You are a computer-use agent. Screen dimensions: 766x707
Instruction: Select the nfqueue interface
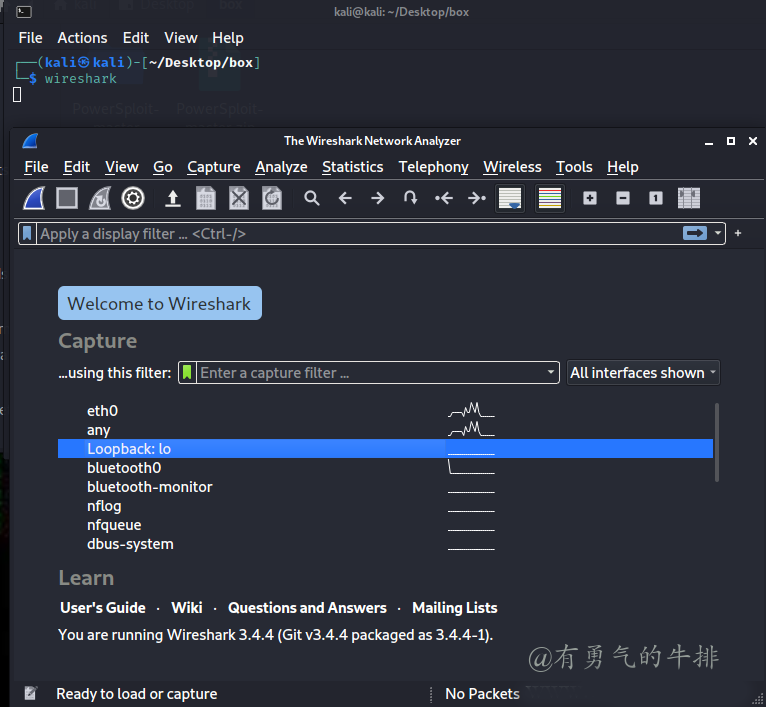pos(385,525)
